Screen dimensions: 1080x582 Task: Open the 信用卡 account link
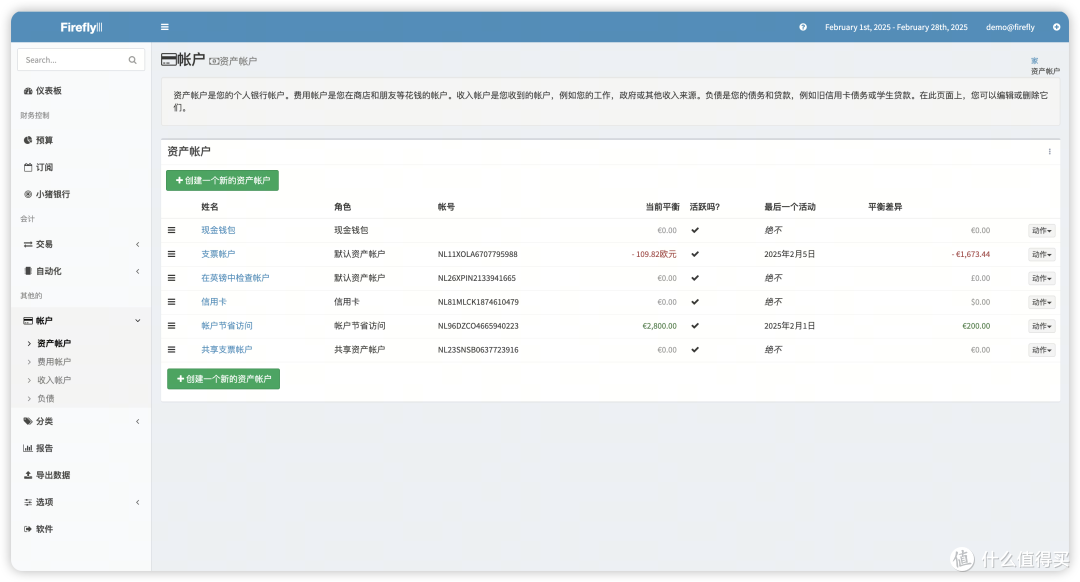coord(214,302)
